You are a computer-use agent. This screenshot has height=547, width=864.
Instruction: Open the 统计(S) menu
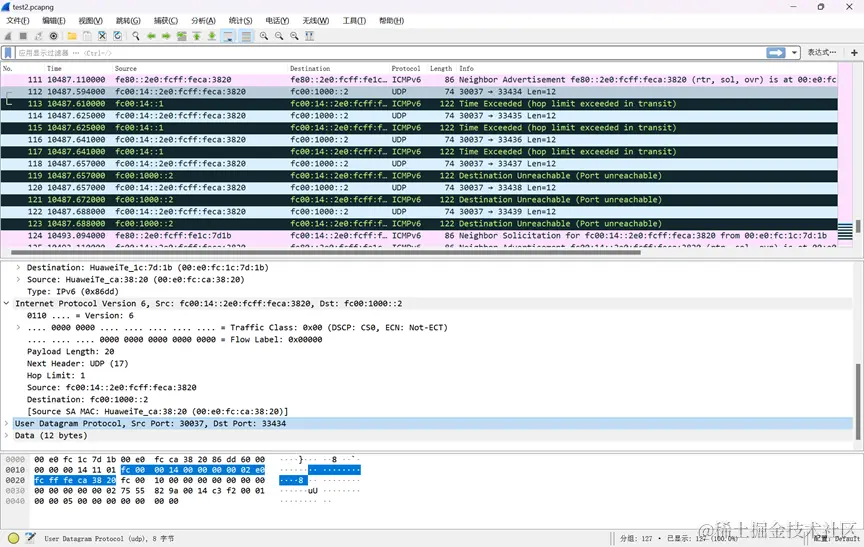pos(240,20)
